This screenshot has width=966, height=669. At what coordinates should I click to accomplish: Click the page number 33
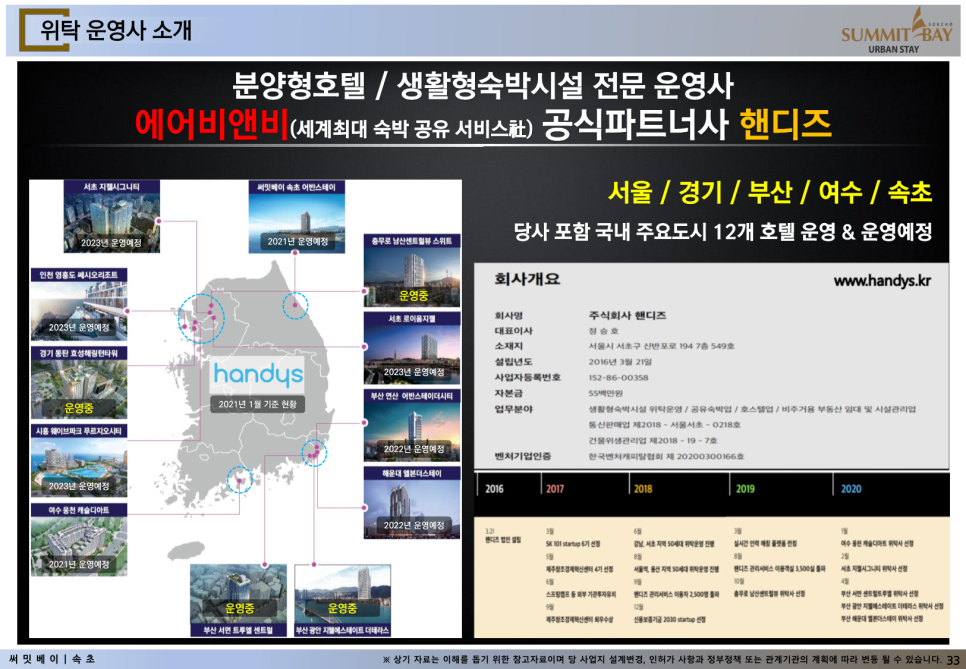pyautogui.click(x=953, y=659)
